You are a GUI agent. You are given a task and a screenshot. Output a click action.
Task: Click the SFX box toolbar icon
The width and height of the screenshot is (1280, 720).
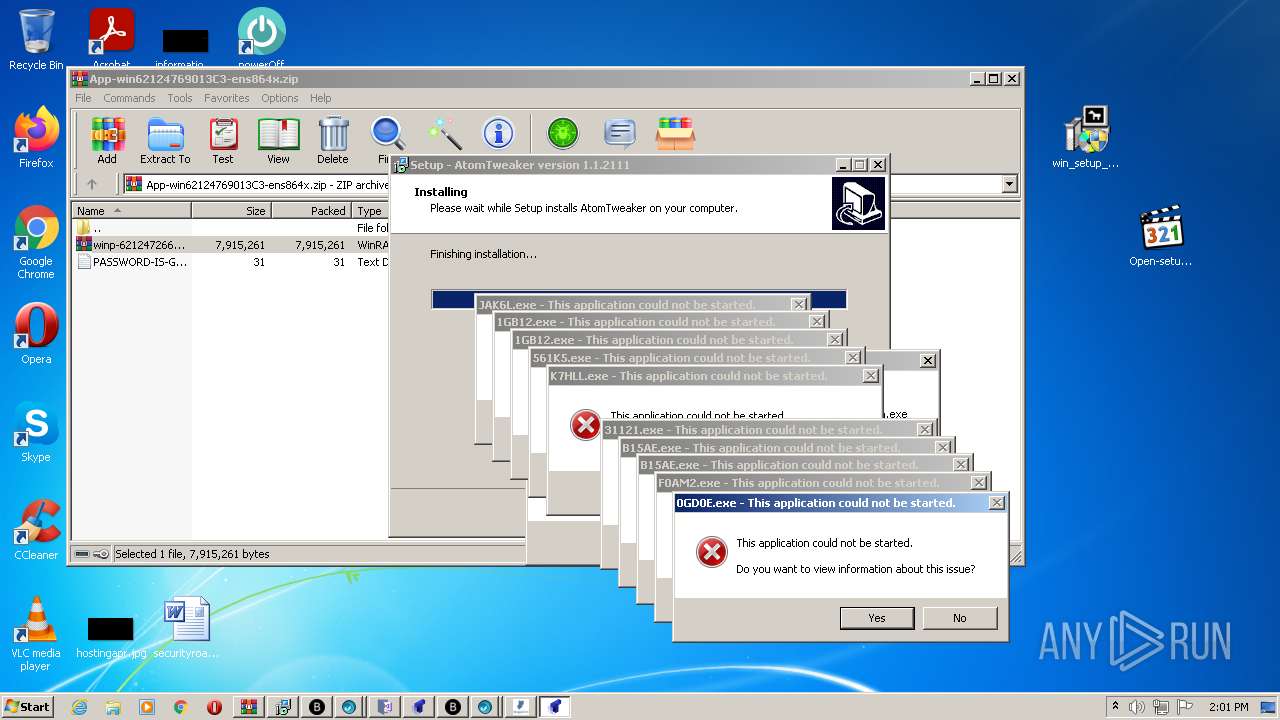[x=676, y=134]
